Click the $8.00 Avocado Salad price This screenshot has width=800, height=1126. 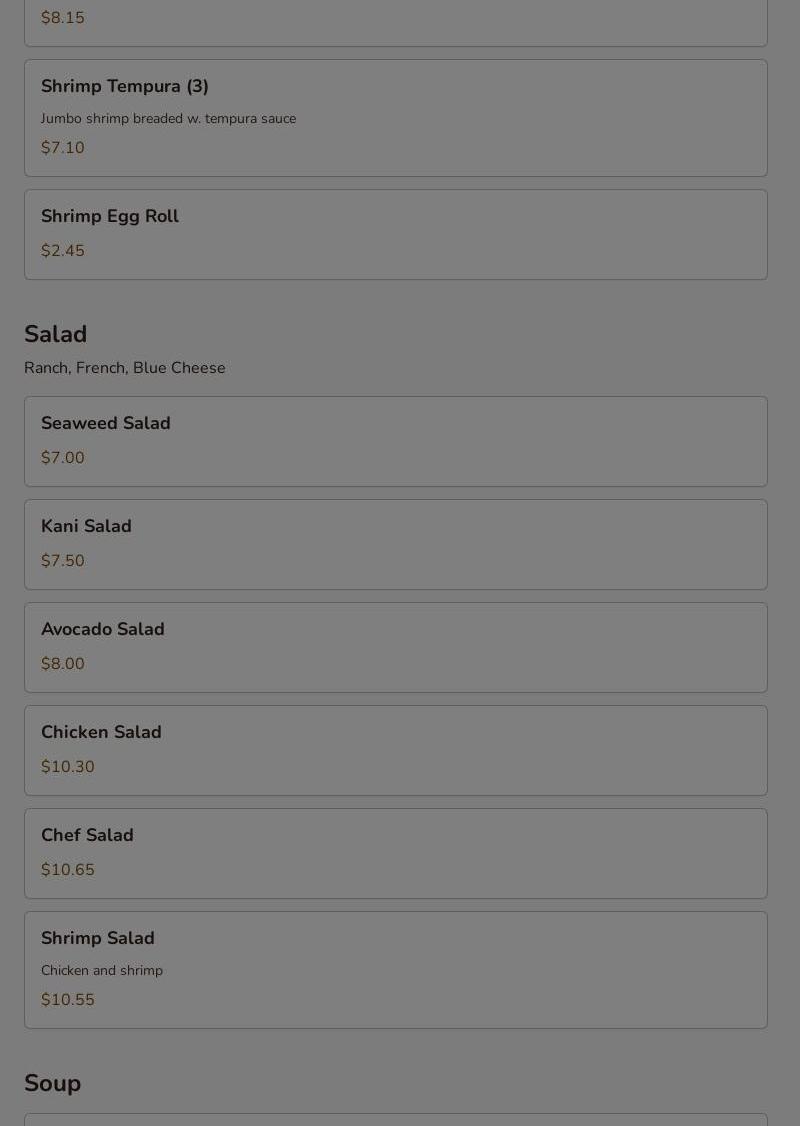pyautogui.click(x=63, y=664)
